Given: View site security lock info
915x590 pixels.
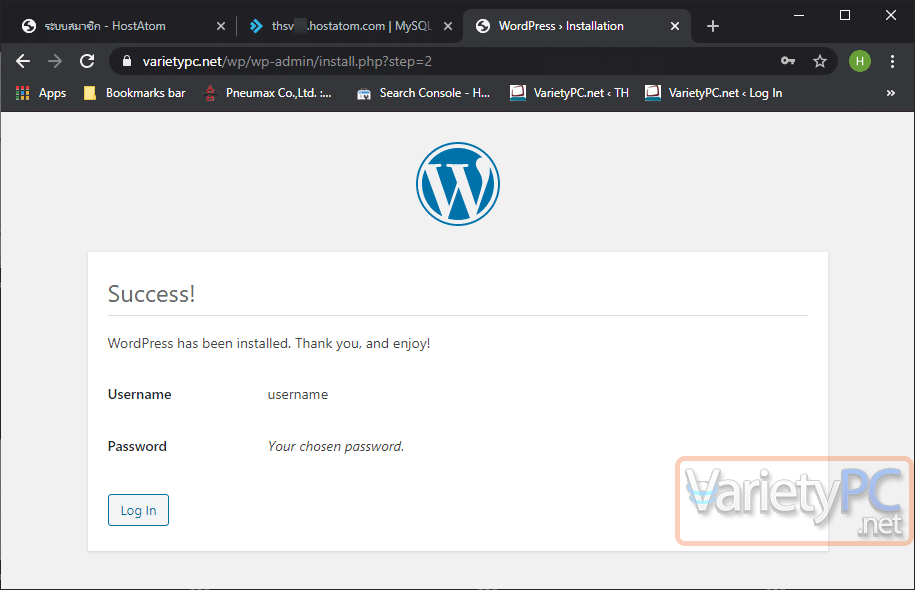Looking at the screenshot, I should click(x=127, y=61).
